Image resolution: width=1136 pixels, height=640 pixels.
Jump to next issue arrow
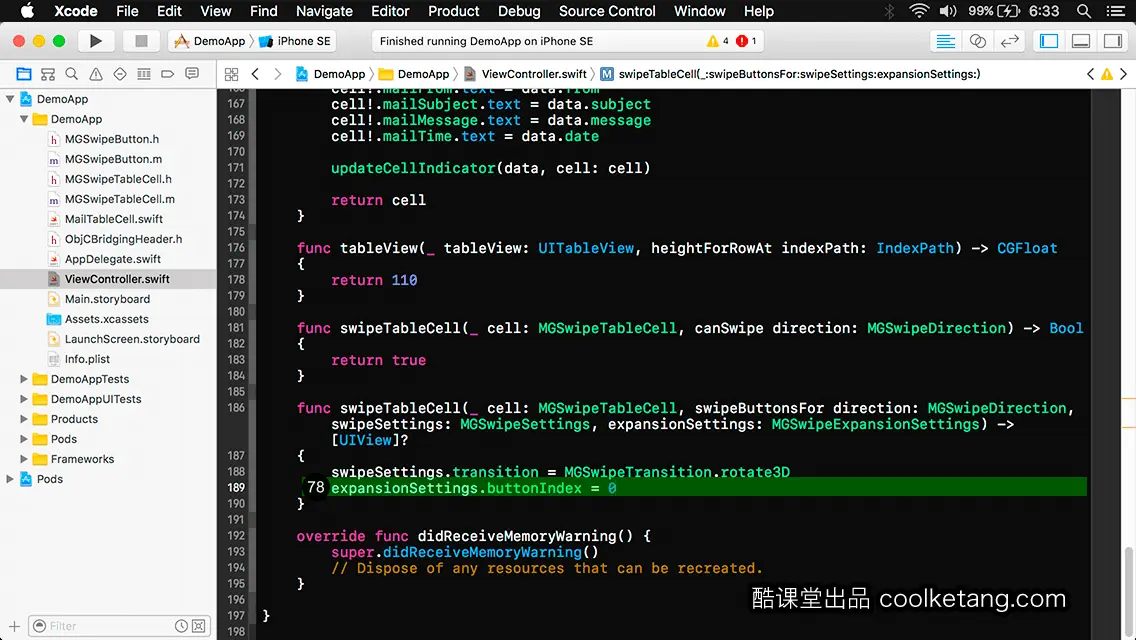(x=1124, y=74)
